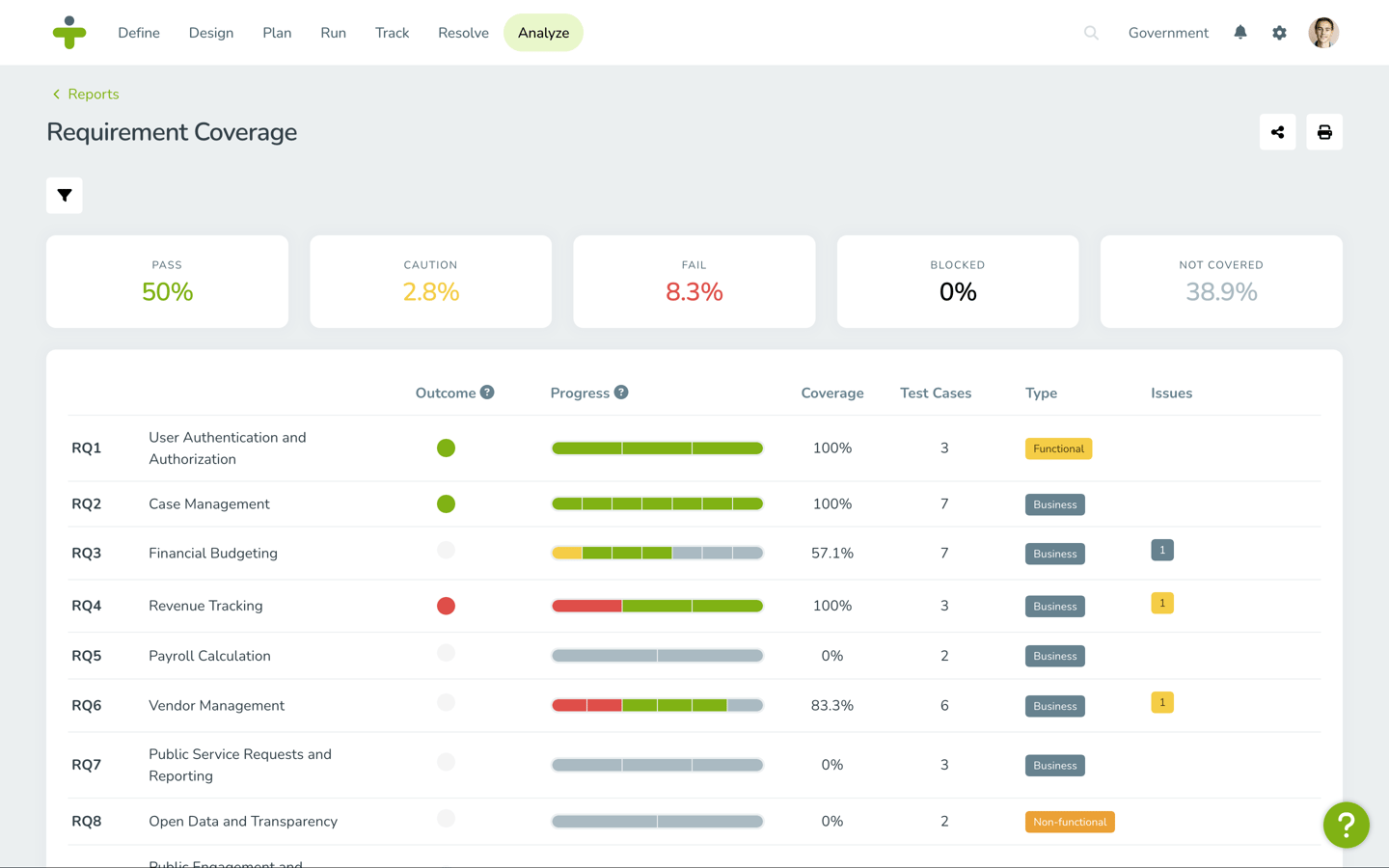The width and height of the screenshot is (1389, 868).
Task: Click the green plus logo icon
Action: click(69, 33)
